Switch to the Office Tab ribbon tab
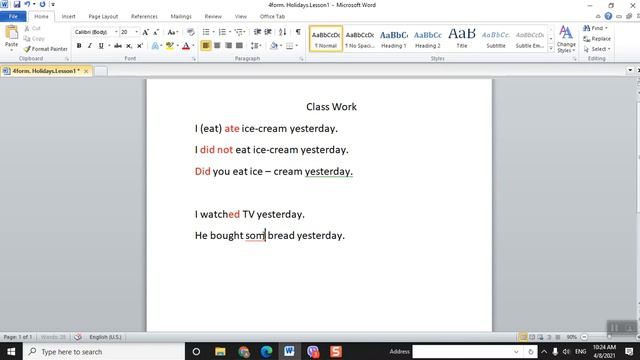 point(272,17)
